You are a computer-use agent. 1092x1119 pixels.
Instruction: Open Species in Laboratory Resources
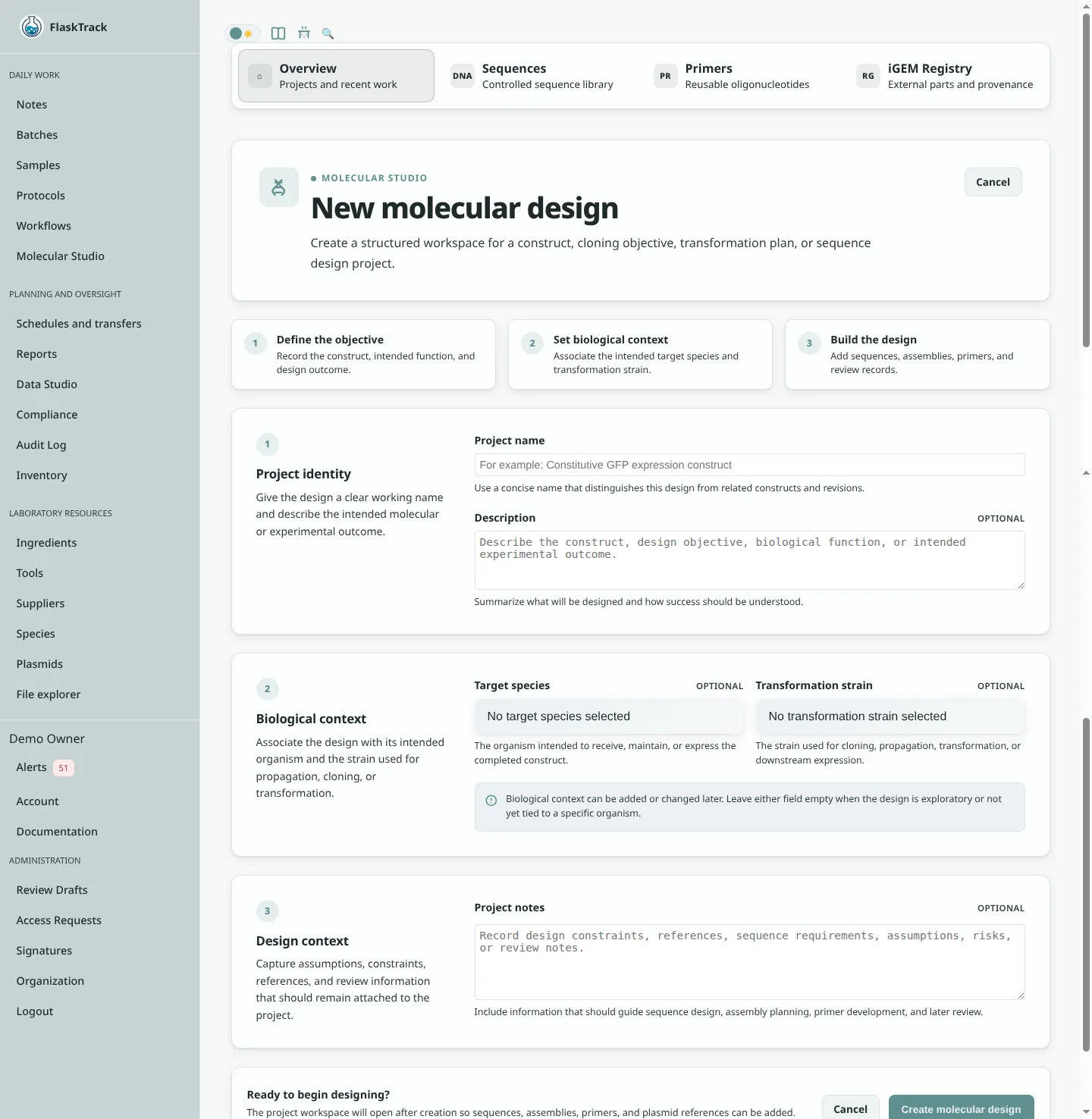point(36,634)
